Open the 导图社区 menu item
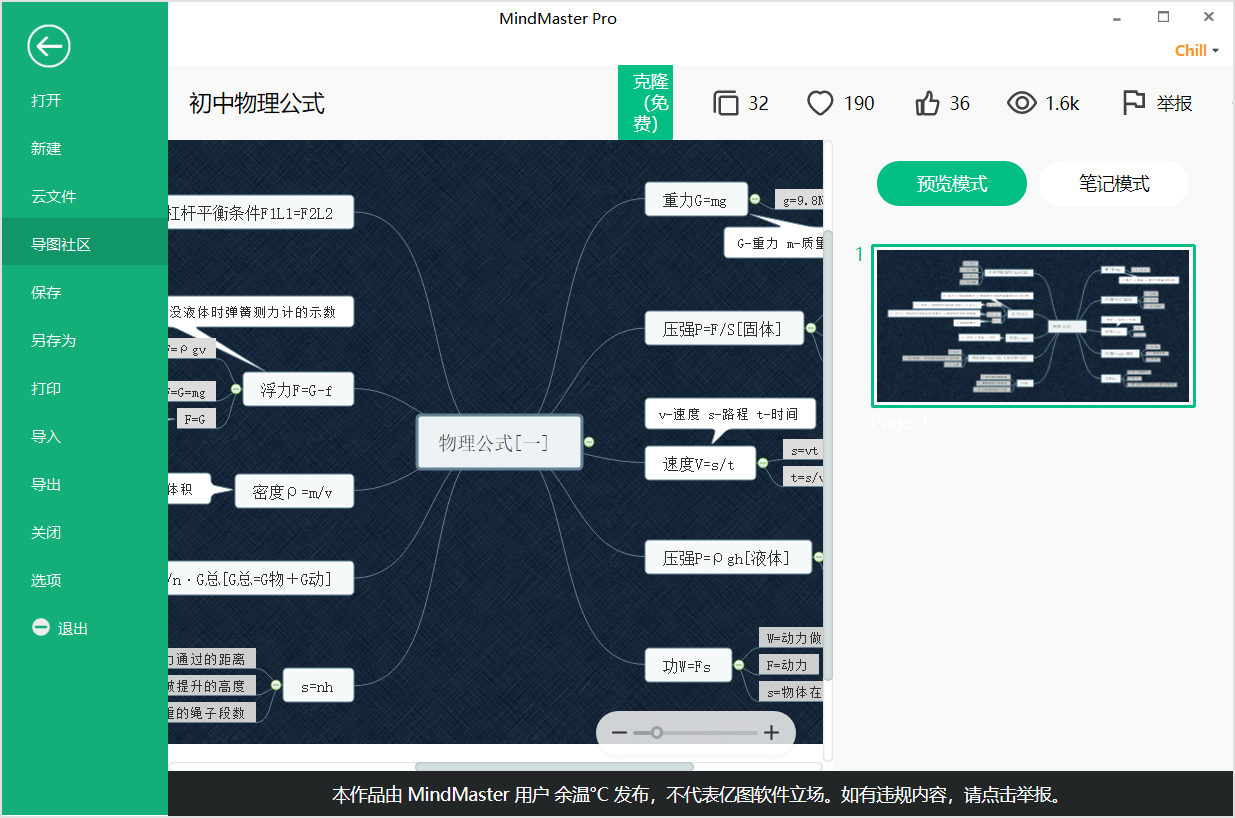The width and height of the screenshot is (1235, 818). [61, 244]
